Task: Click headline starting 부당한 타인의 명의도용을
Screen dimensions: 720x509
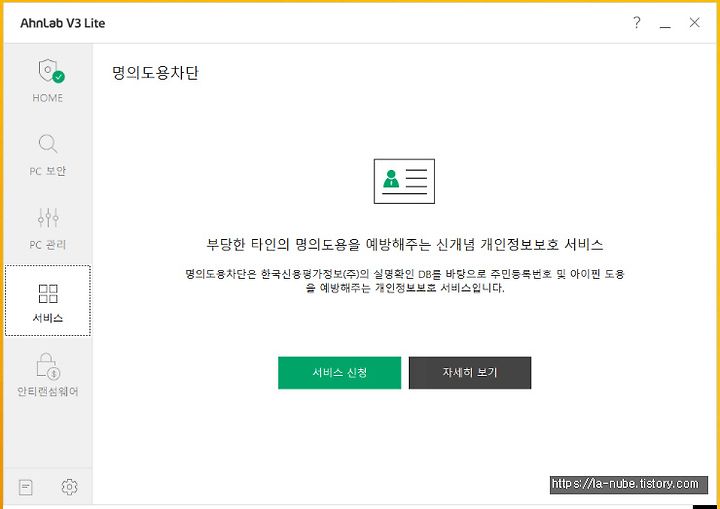Action: click(405, 244)
